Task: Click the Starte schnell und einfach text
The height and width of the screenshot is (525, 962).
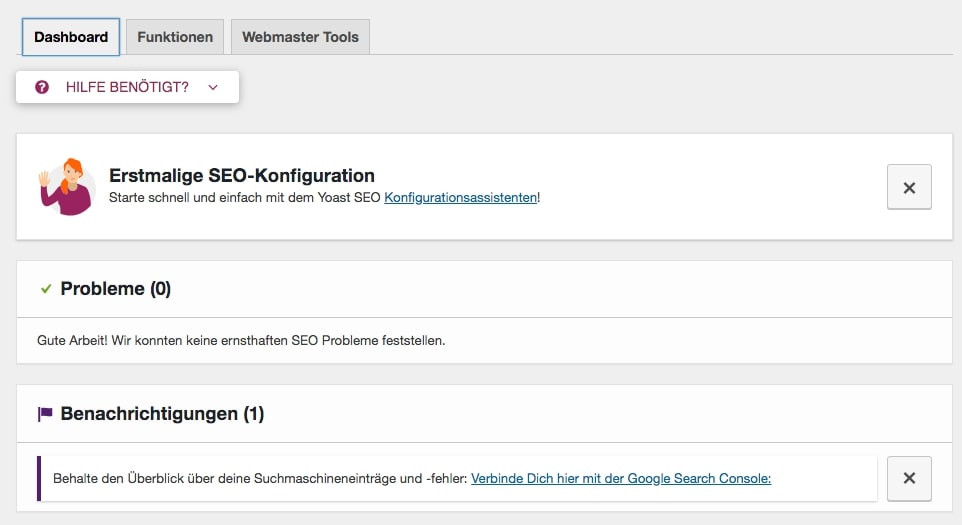Action: [x=245, y=197]
